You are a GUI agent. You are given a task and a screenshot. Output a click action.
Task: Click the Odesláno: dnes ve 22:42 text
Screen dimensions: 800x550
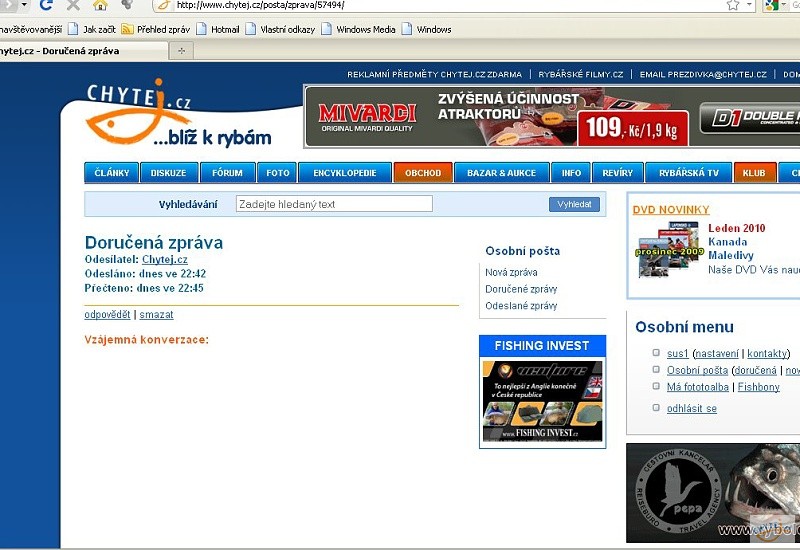coord(145,273)
